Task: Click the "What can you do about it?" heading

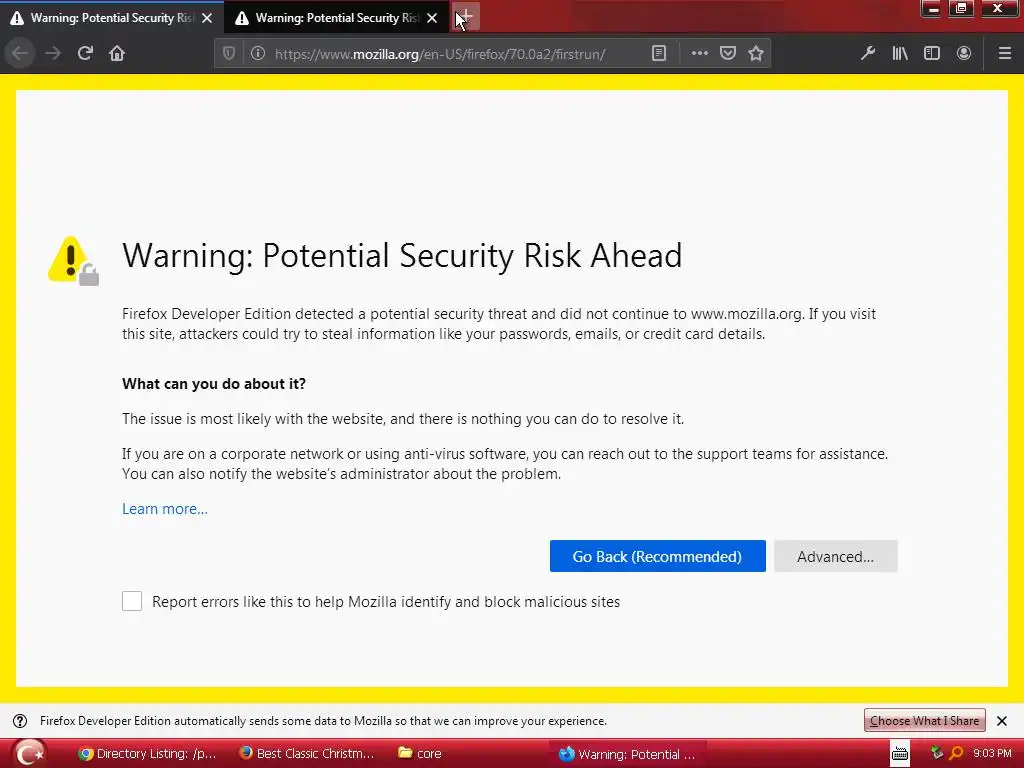Action: (x=214, y=383)
